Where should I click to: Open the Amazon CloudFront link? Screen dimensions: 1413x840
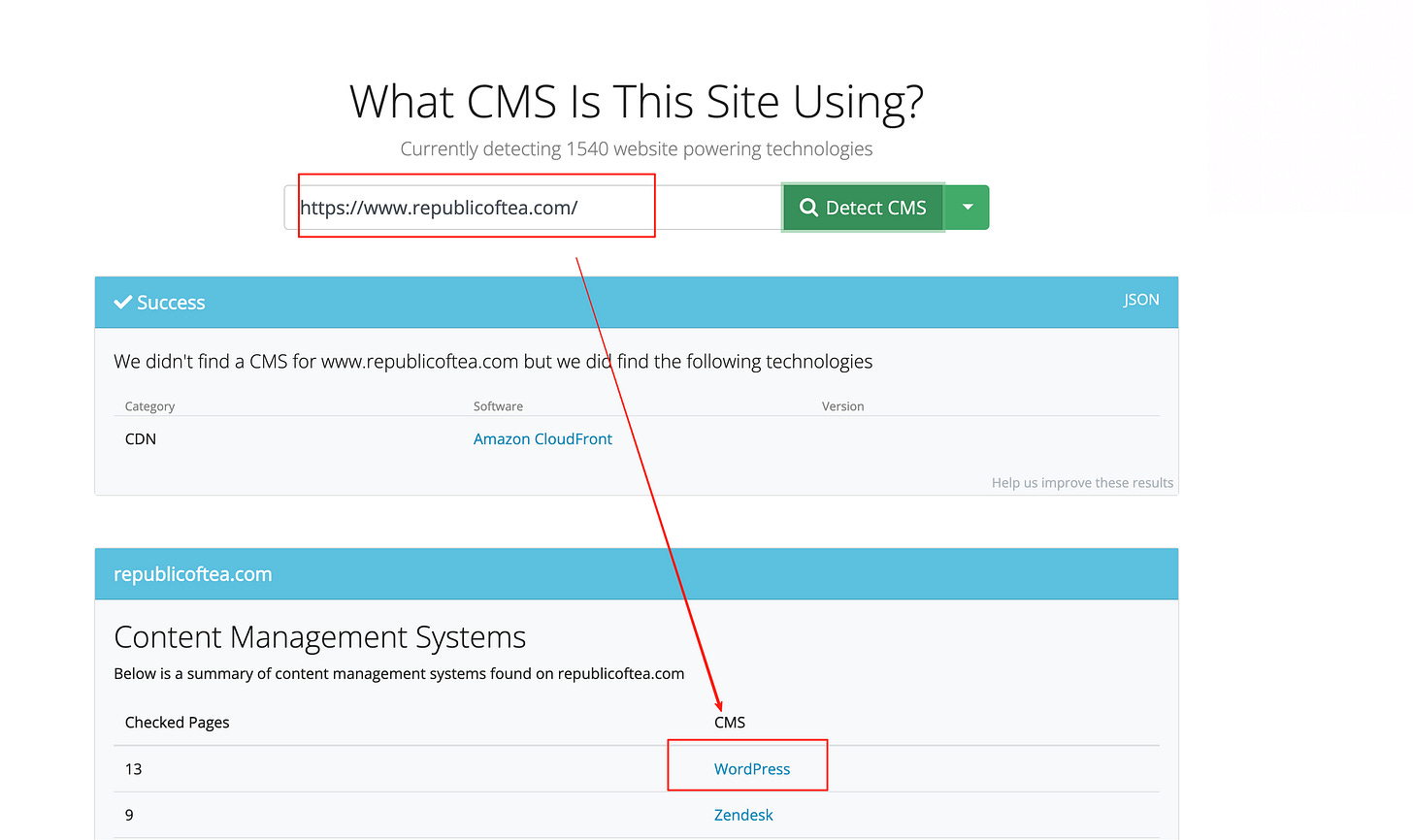(x=542, y=439)
